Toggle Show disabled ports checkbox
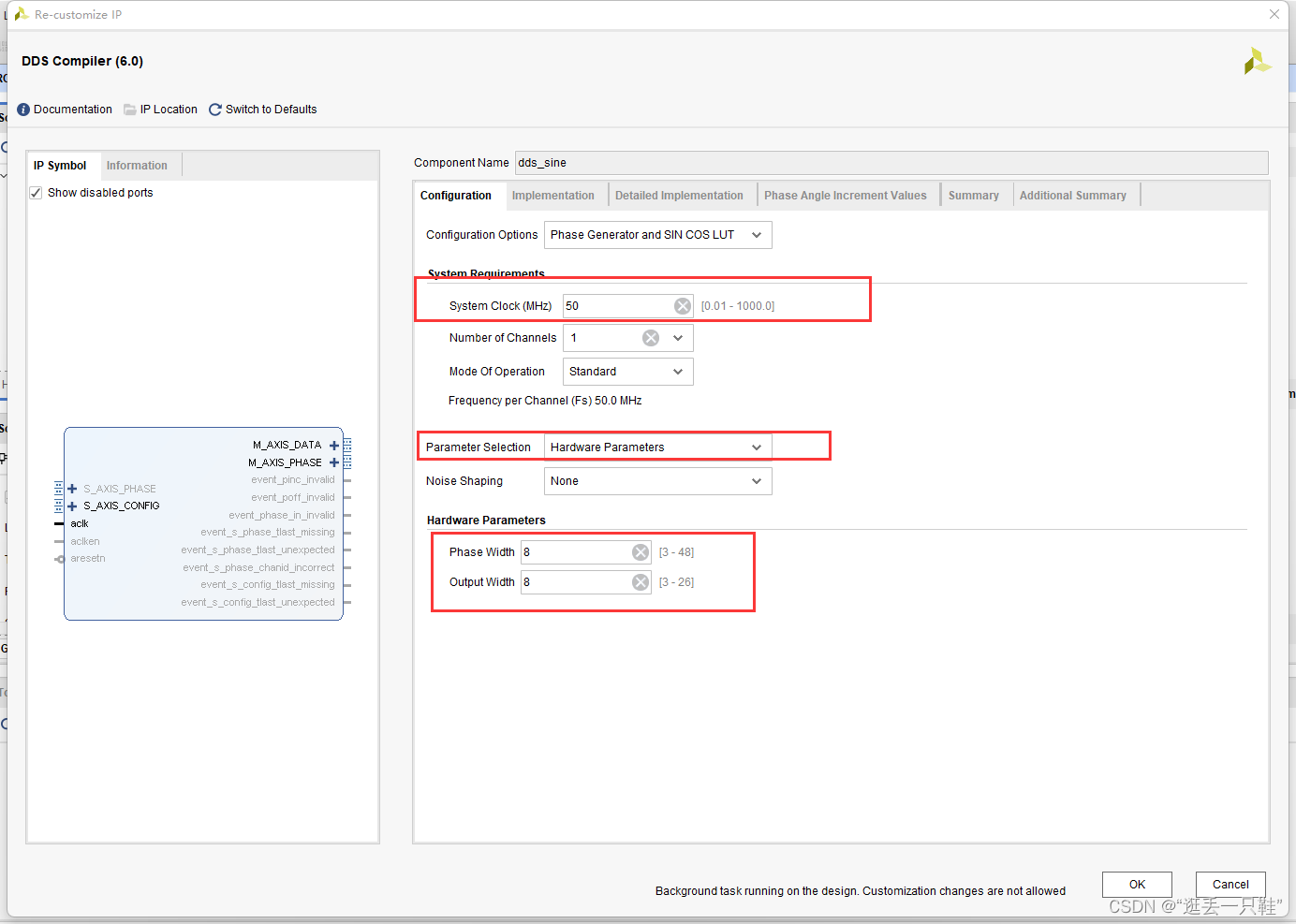The image size is (1296, 924). pyautogui.click(x=36, y=193)
